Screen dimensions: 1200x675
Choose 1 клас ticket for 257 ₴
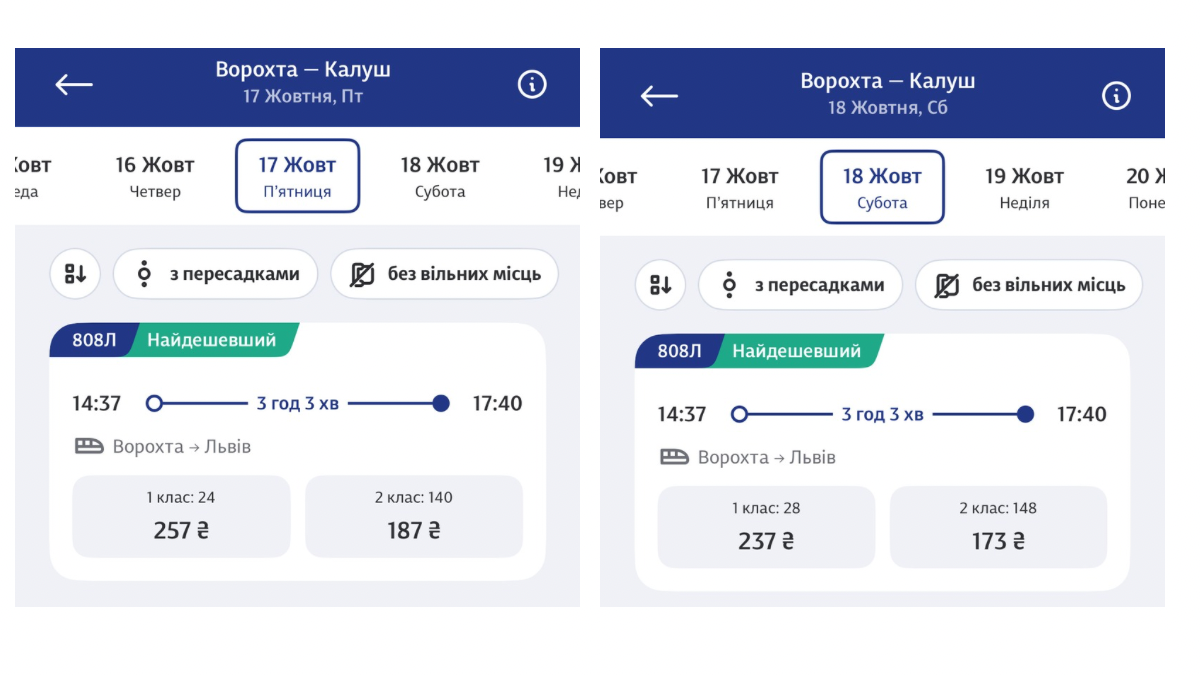pyautogui.click(x=181, y=516)
